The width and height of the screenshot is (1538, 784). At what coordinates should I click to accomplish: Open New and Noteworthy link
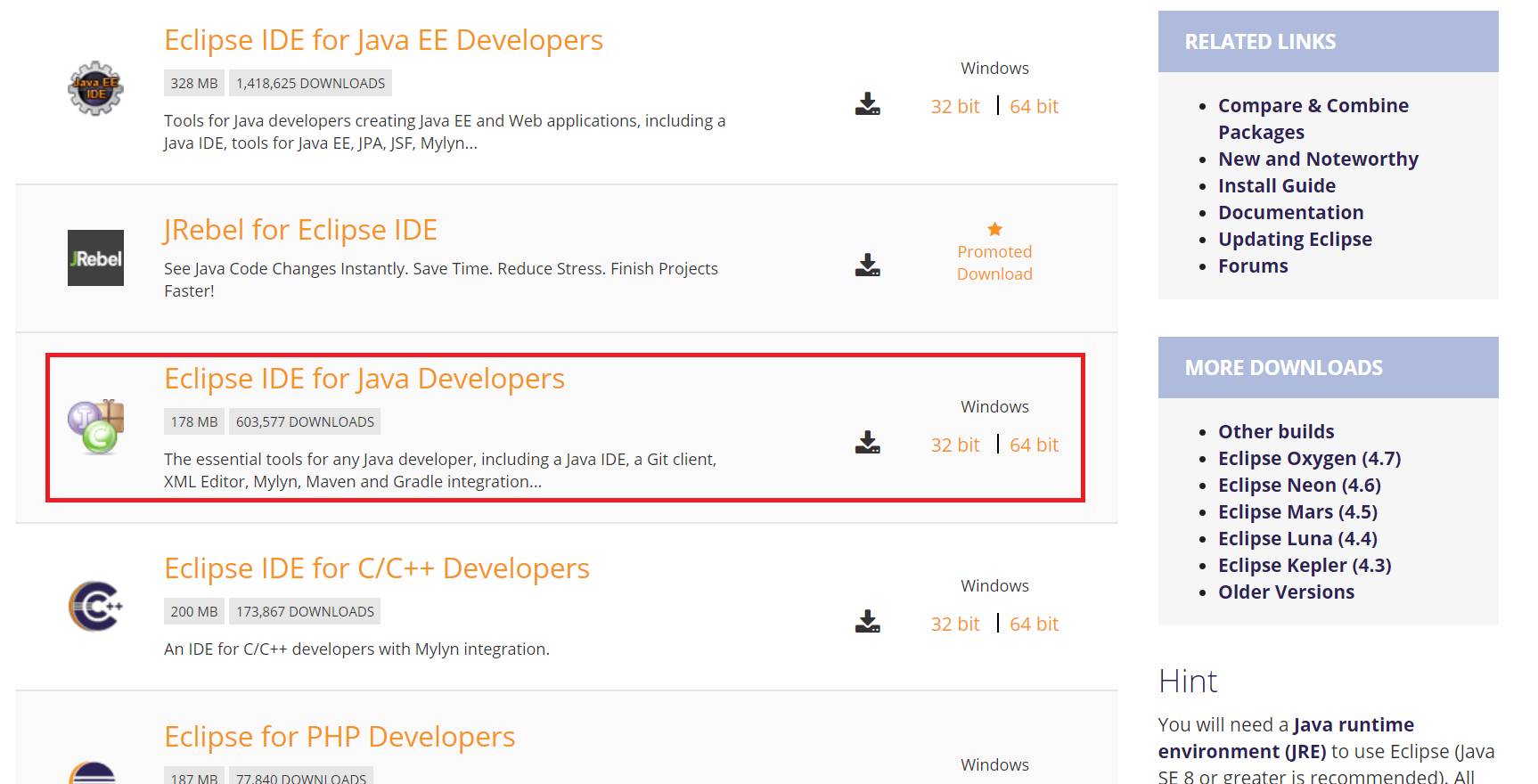[x=1318, y=159]
